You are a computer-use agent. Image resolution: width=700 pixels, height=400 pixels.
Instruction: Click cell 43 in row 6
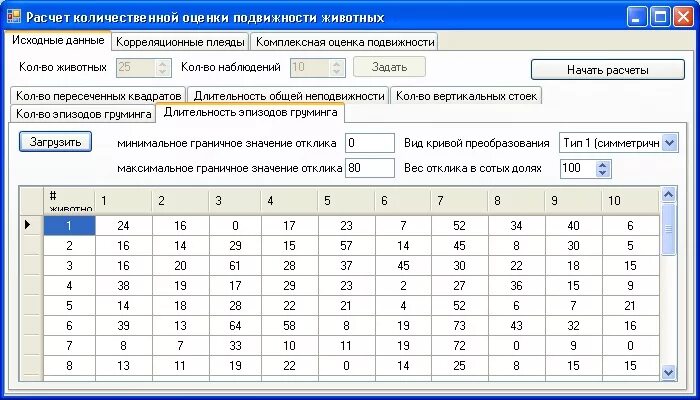(x=517, y=326)
